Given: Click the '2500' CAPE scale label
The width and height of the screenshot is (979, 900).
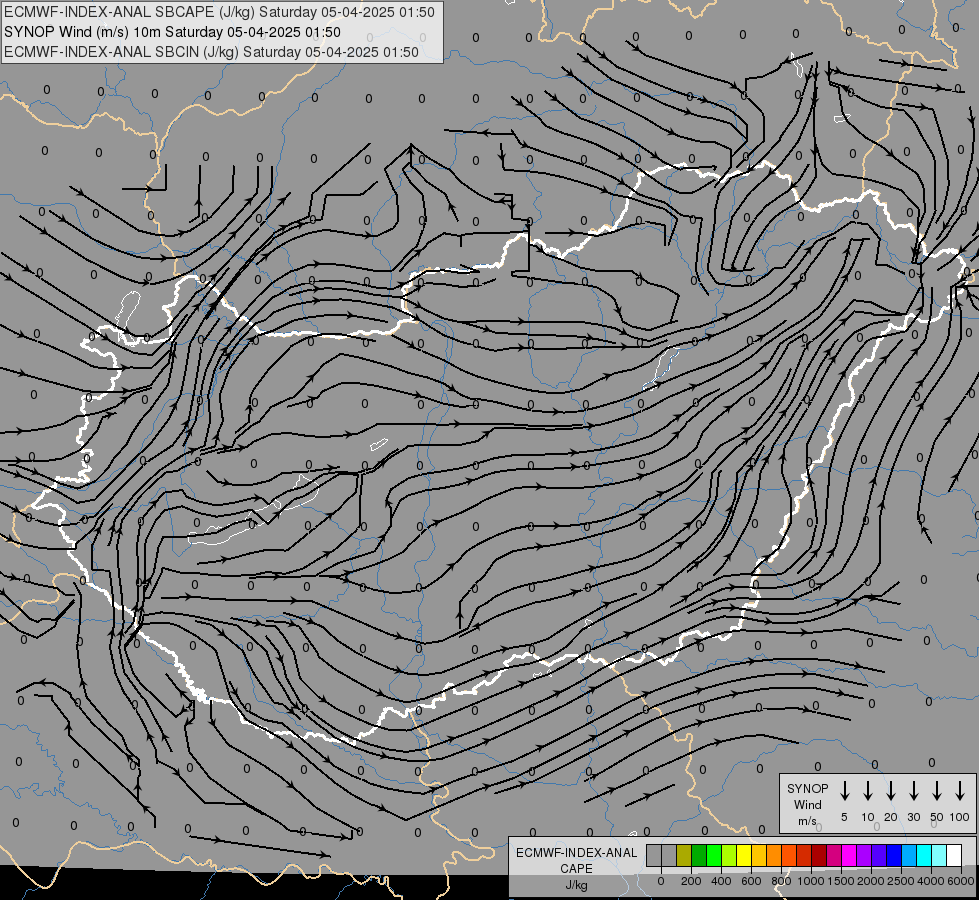Looking at the screenshot, I should point(901,881).
